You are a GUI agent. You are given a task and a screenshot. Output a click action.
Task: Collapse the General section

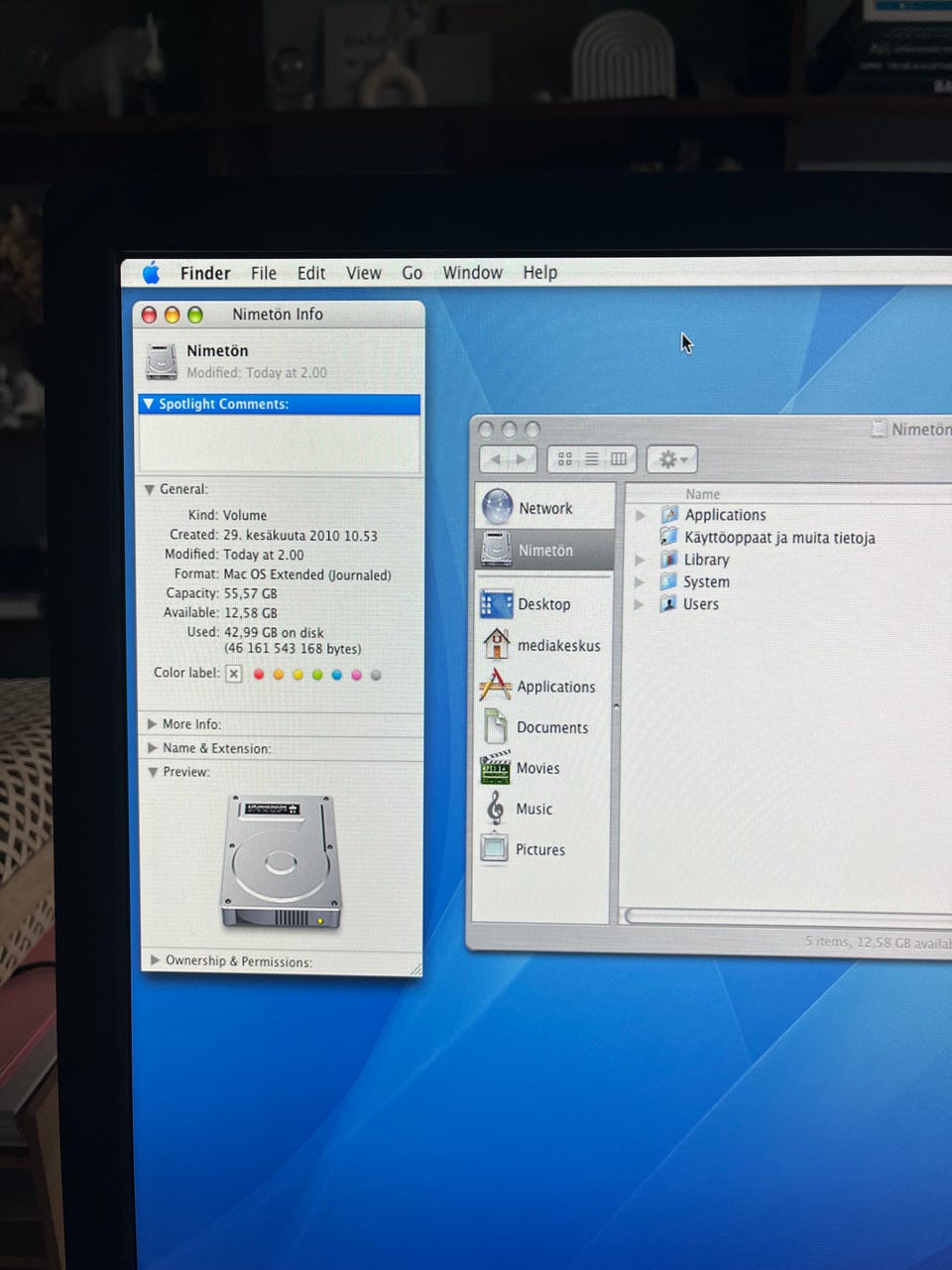[149, 489]
